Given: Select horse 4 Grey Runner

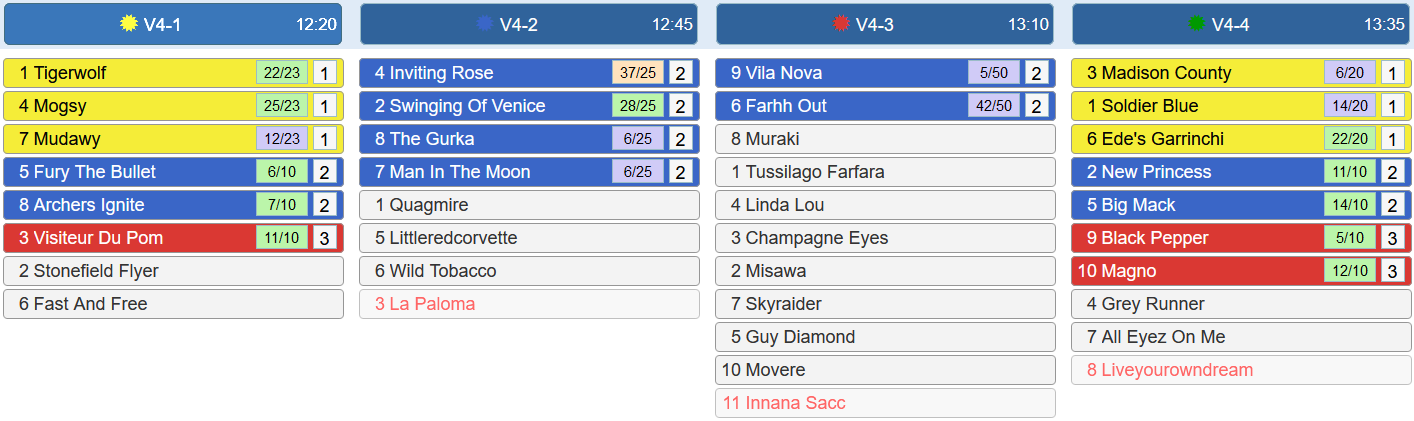Looking at the screenshot, I should (x=1241, y=304).
